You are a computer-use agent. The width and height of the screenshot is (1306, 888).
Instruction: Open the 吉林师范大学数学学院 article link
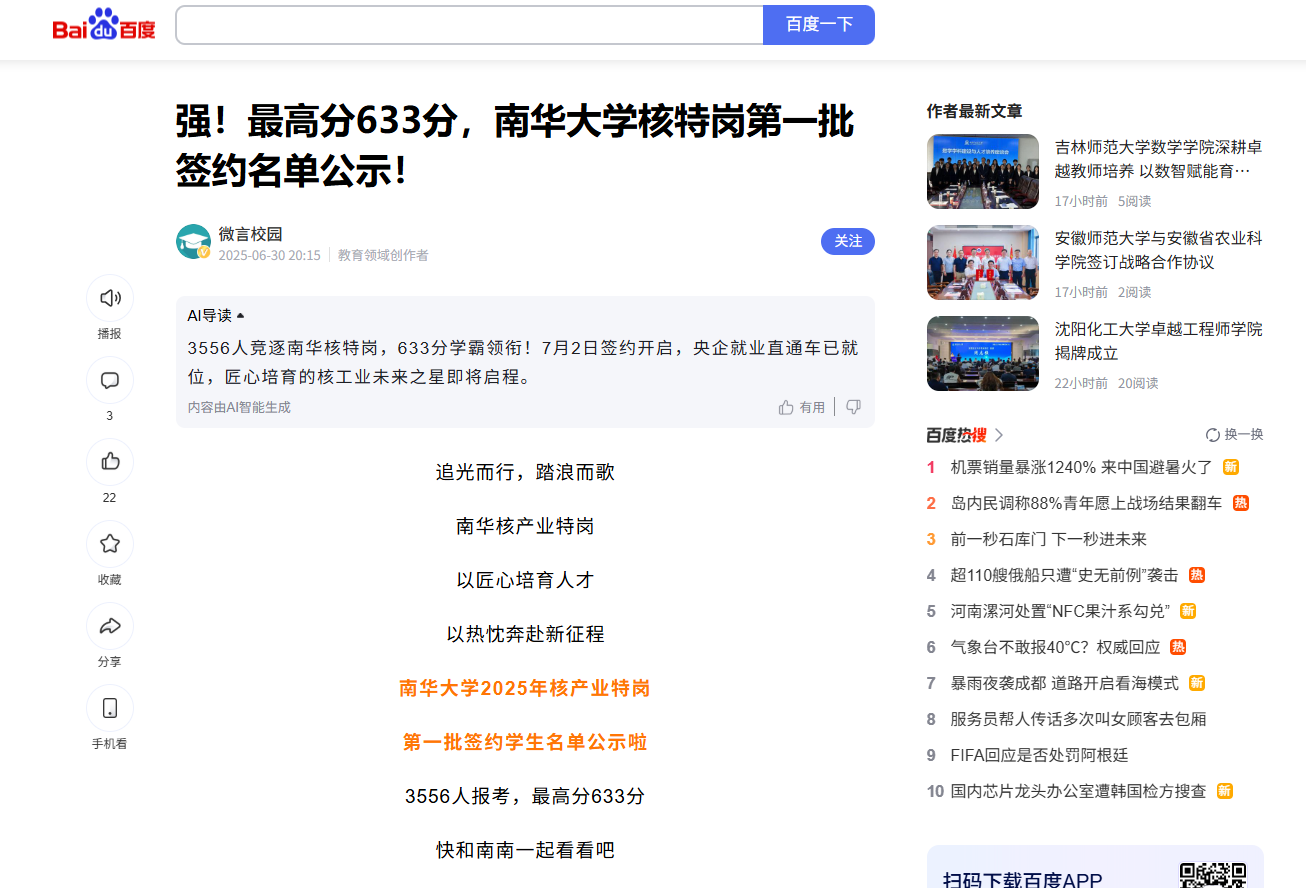click(1159, 159)
